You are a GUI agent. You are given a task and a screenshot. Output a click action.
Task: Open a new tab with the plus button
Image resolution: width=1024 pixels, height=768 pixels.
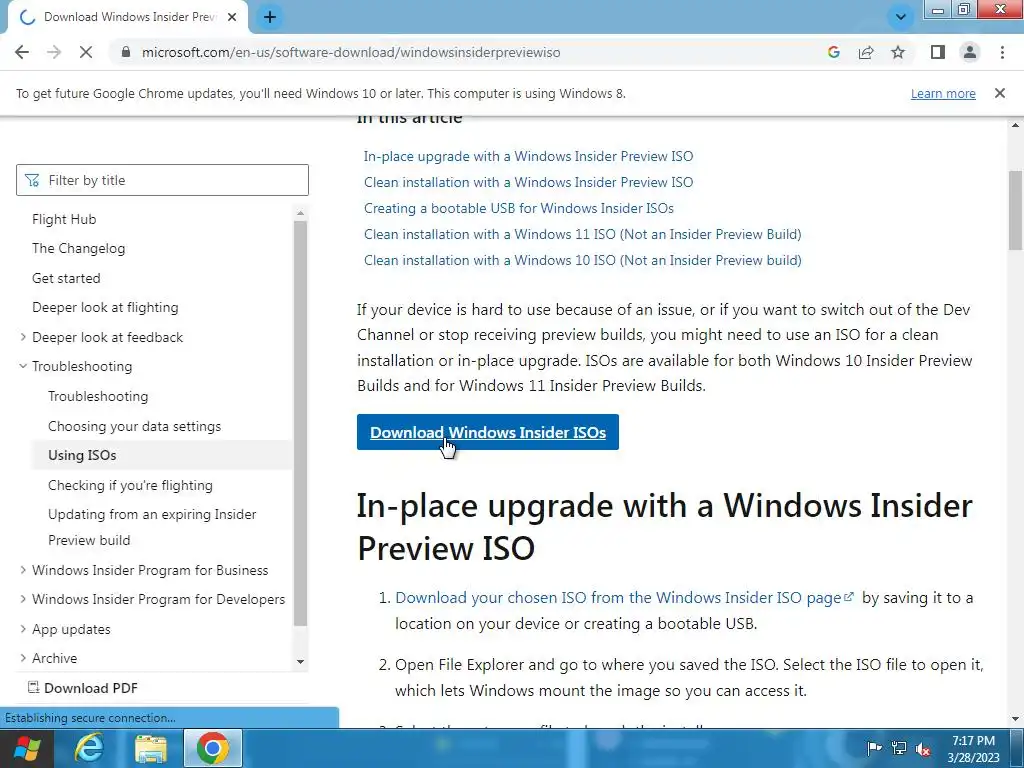click(x=270, y=17)
